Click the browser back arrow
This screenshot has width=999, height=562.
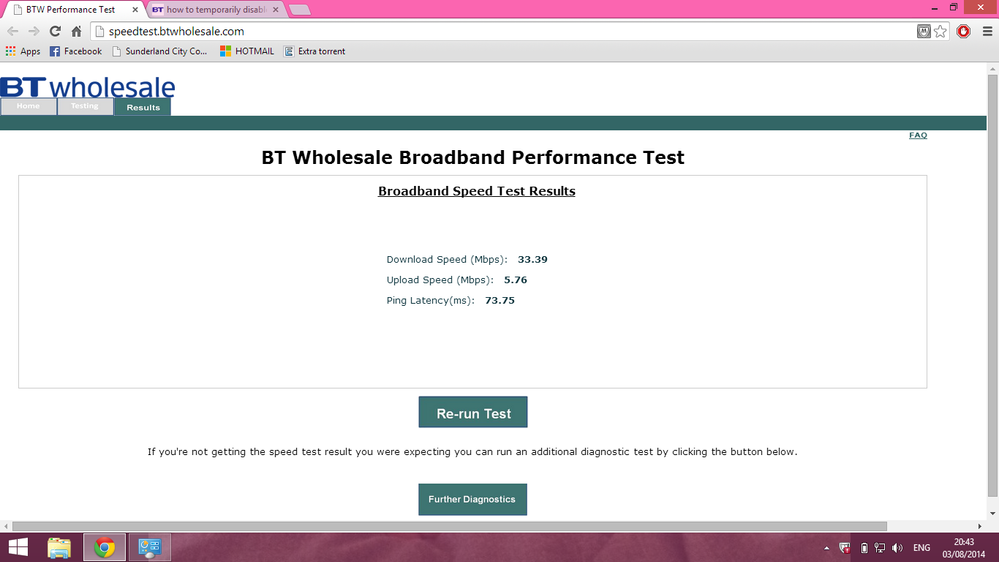point(13,31)
